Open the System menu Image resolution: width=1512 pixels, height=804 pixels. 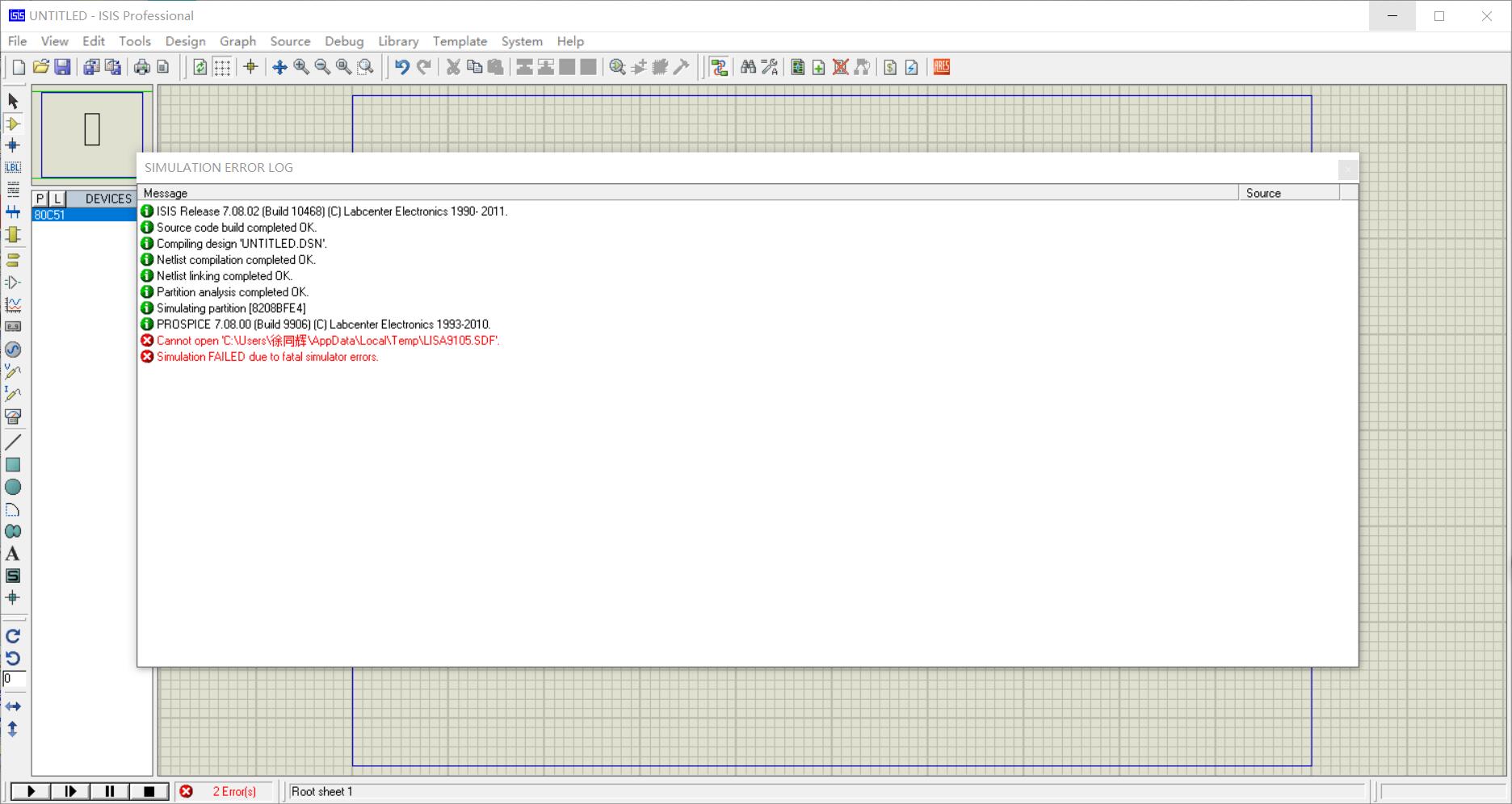coord(522,41)
